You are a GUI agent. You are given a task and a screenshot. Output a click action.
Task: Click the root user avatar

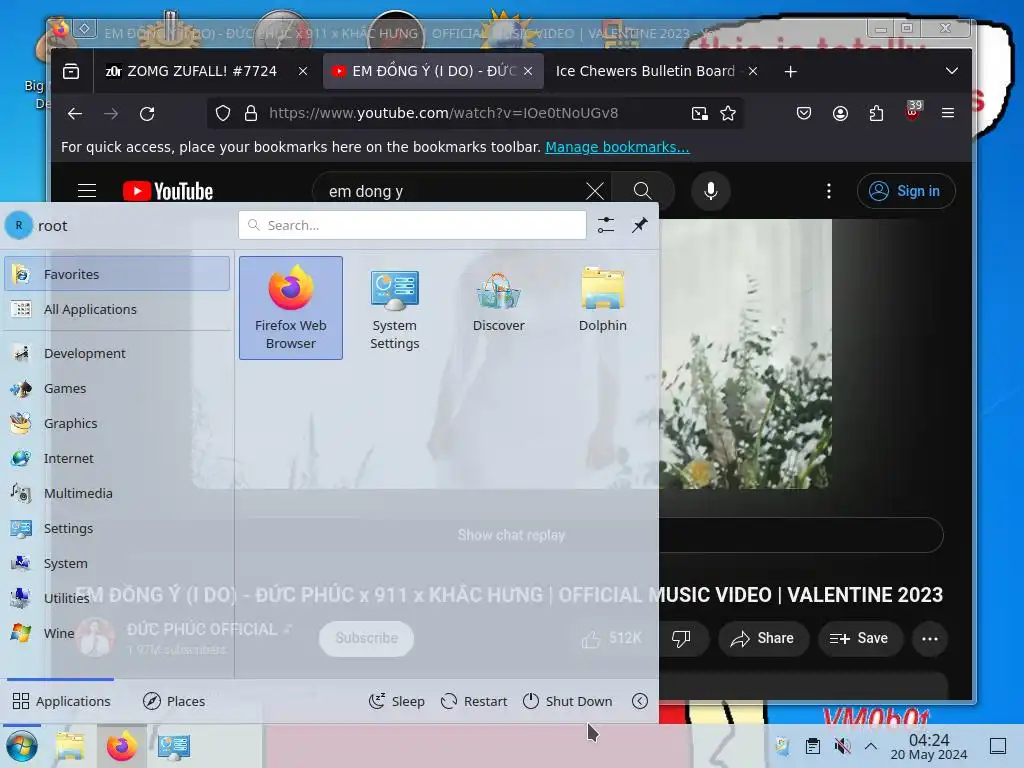click(19, 225)
